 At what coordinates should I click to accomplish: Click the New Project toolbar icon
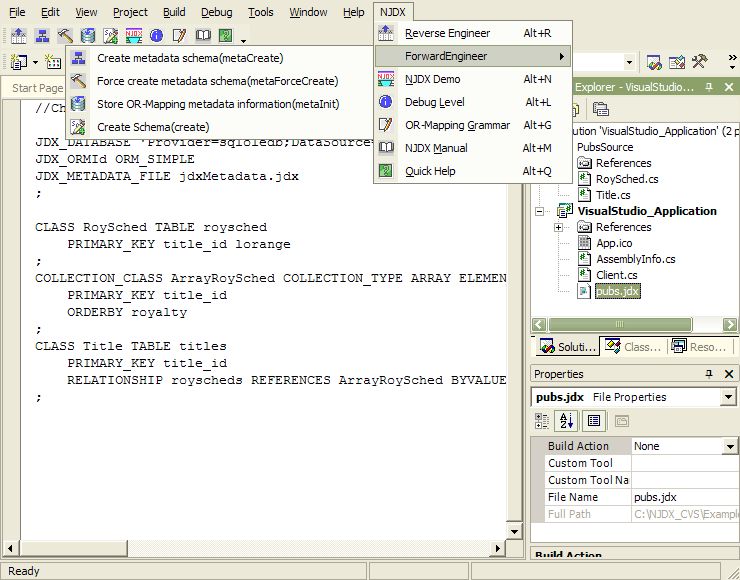tap(19, 62)
